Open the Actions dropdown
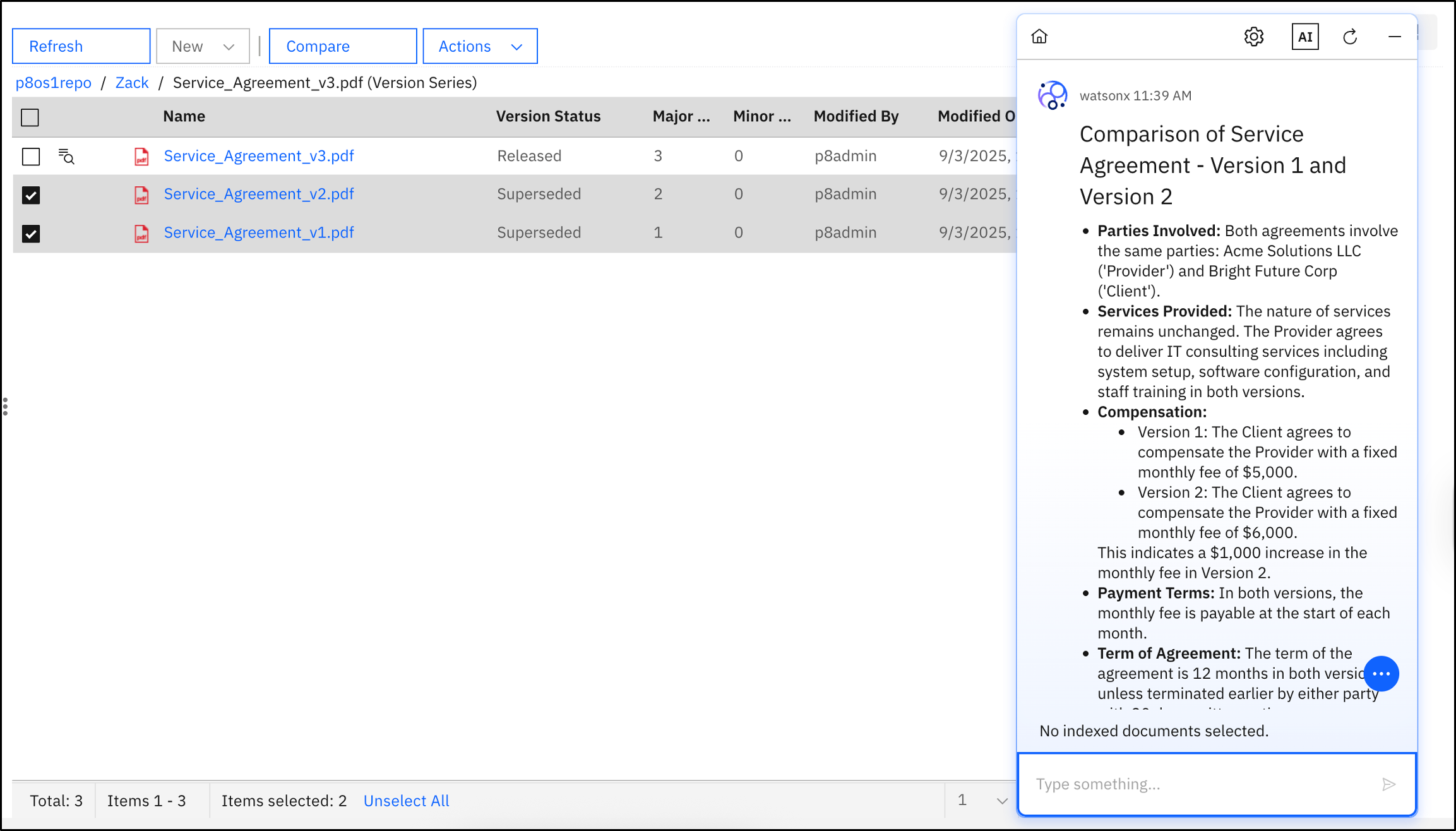Viewport: 1456px width, 831px height. pyautogui.click(x=480, y=46)
